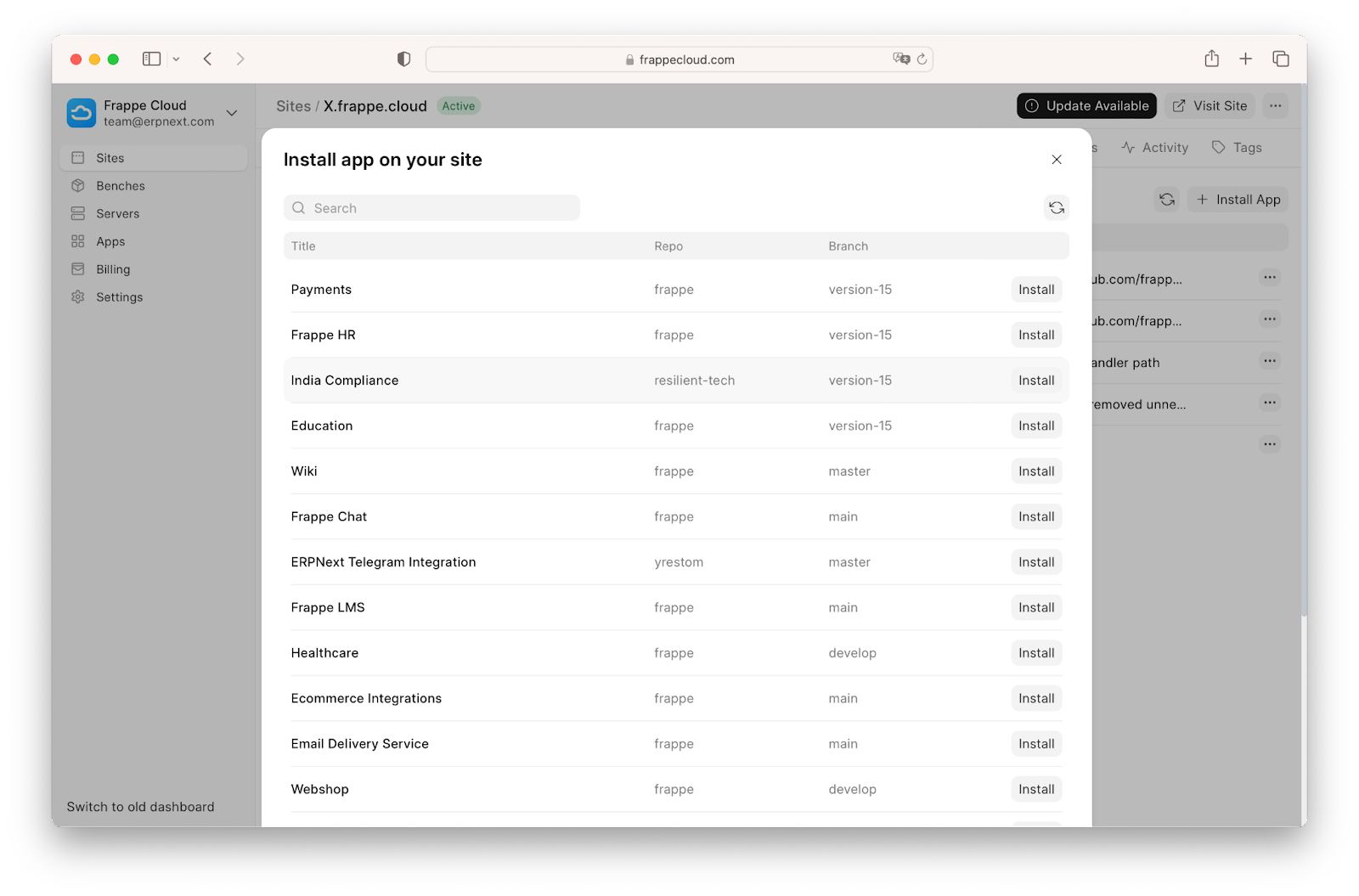This screenshot has height=896, width=1359.
Task: Click the Install App button behind dialog
Action: click(1238, 200)
